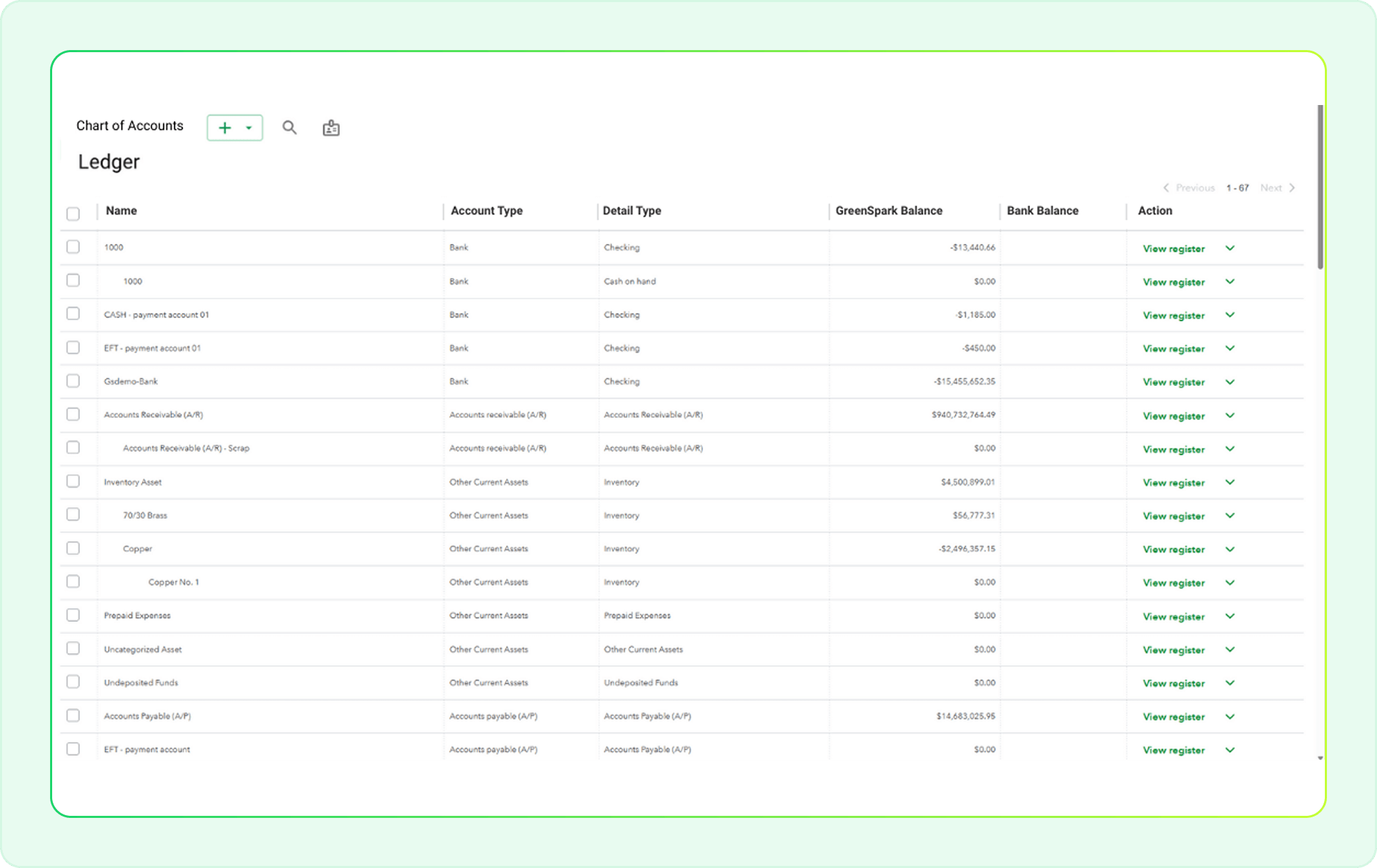Open action dropdown for Prepaid Expenses
1377x868 pixels.
coord(1230,616)
